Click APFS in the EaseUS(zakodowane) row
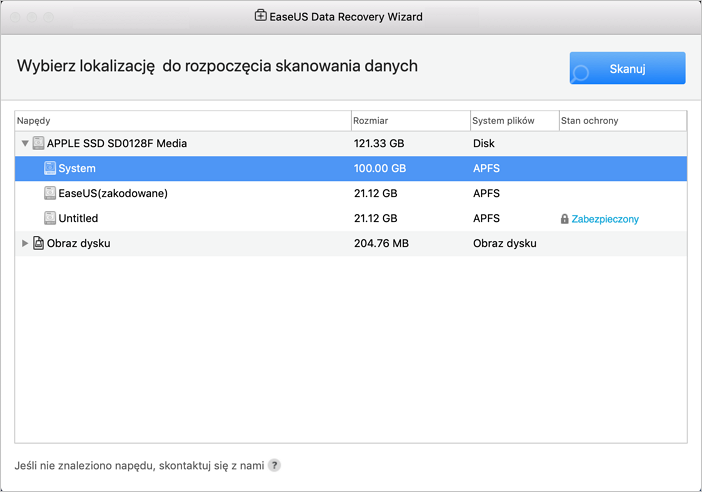702x492 pixels. tap(486, 193)
